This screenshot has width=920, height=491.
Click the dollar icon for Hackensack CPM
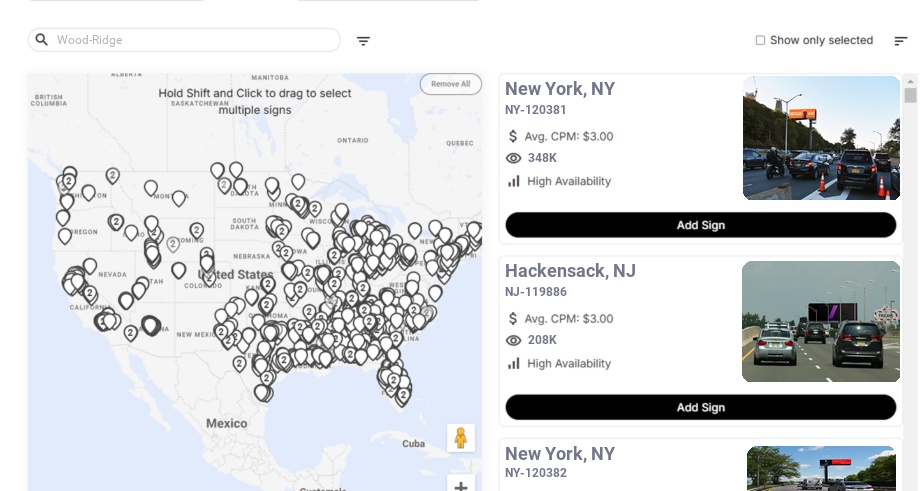coord(514,319)
